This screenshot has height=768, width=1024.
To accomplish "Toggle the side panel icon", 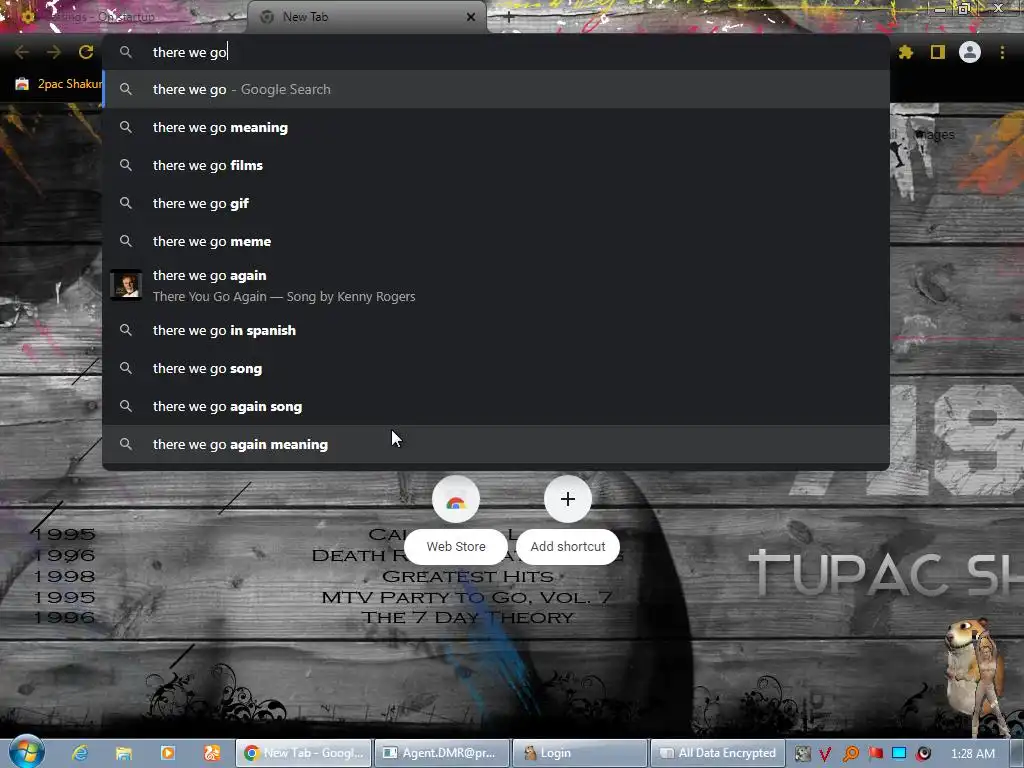I will pos(938,52).
